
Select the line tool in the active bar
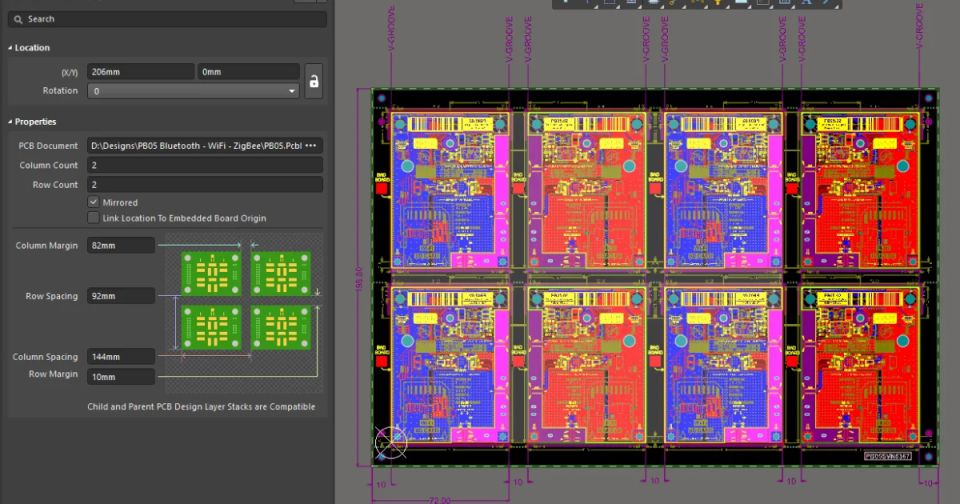click(x=826, y=3)
